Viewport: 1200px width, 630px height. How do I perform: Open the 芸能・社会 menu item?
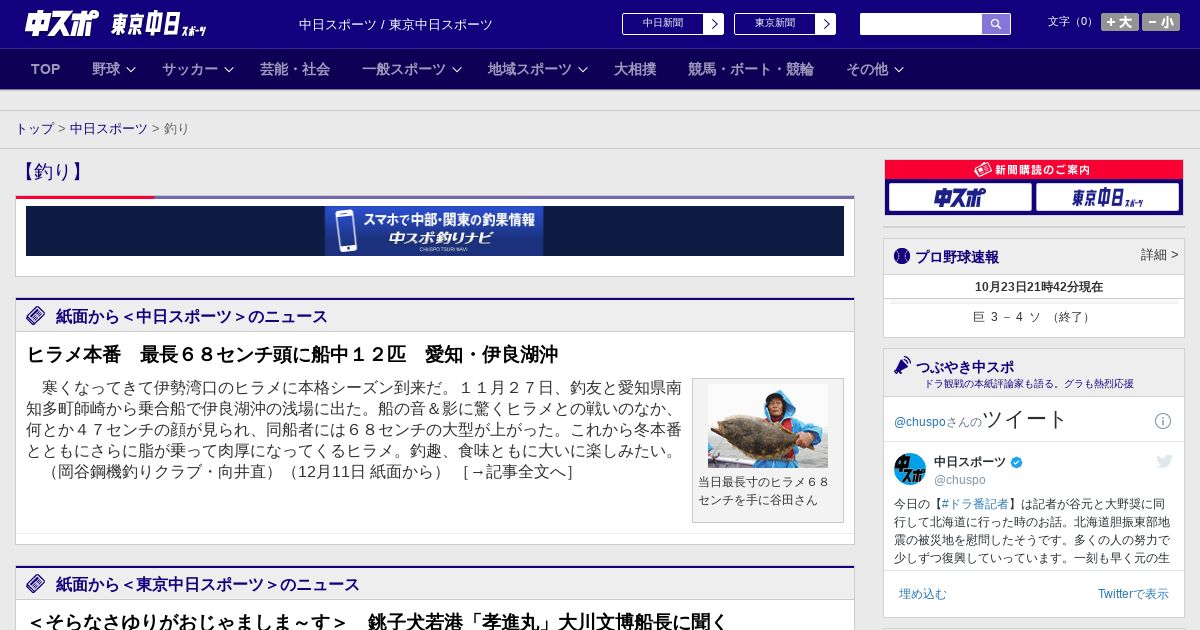point(295,69)
